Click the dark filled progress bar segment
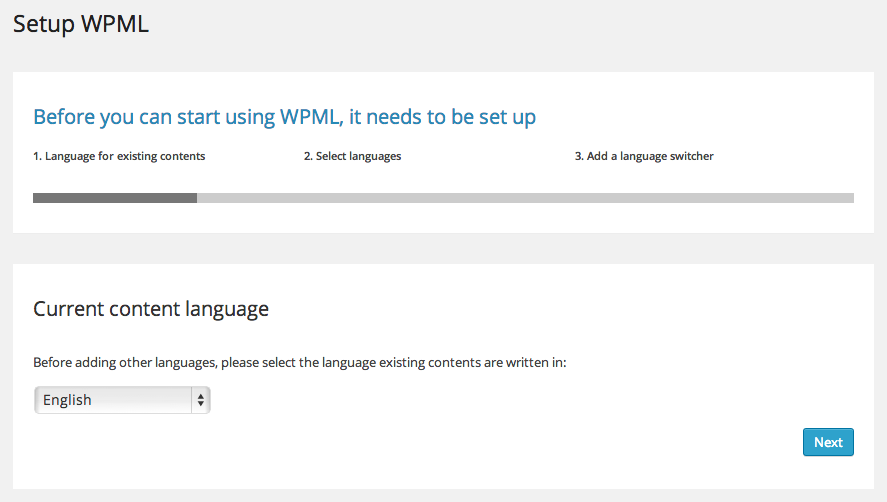887x502 pixels. (x=115, y=198)
